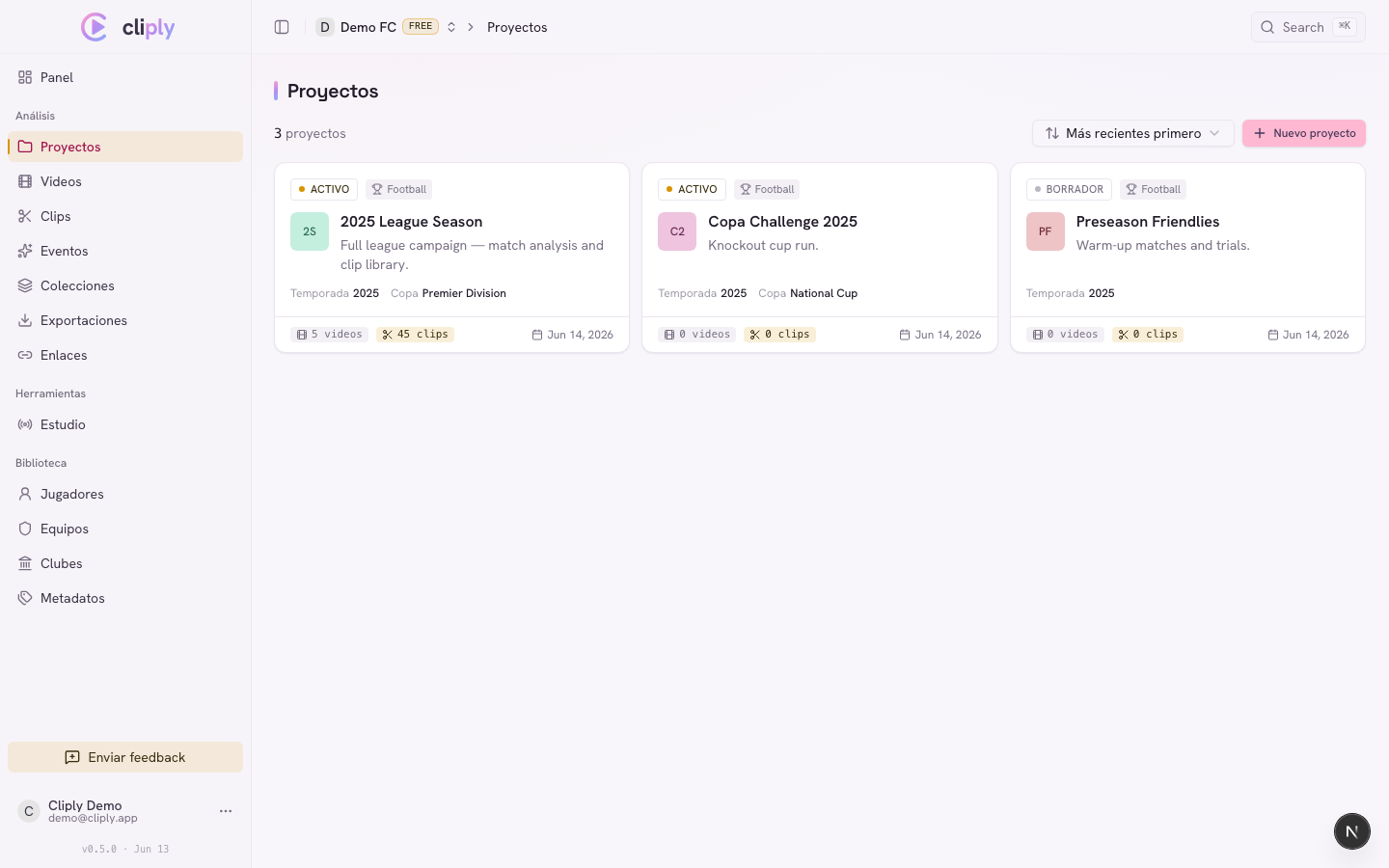Click the Clubes building icon
This screenshot has width=1389, height=868.
[x=25, y=563]
